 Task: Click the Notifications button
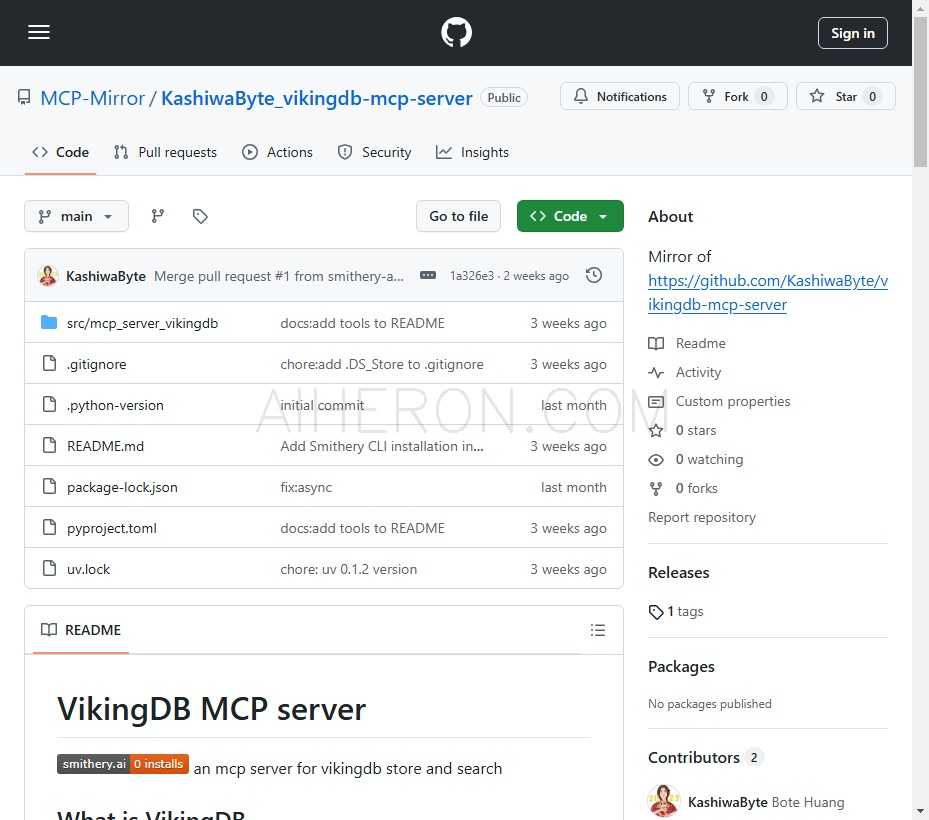620,97
